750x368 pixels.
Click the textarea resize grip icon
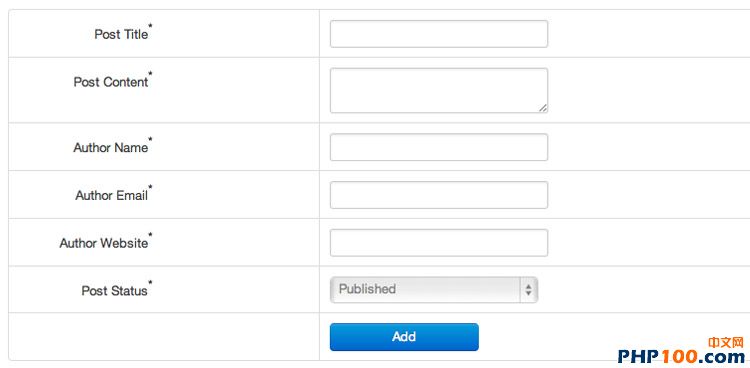(x=542, y=108)
